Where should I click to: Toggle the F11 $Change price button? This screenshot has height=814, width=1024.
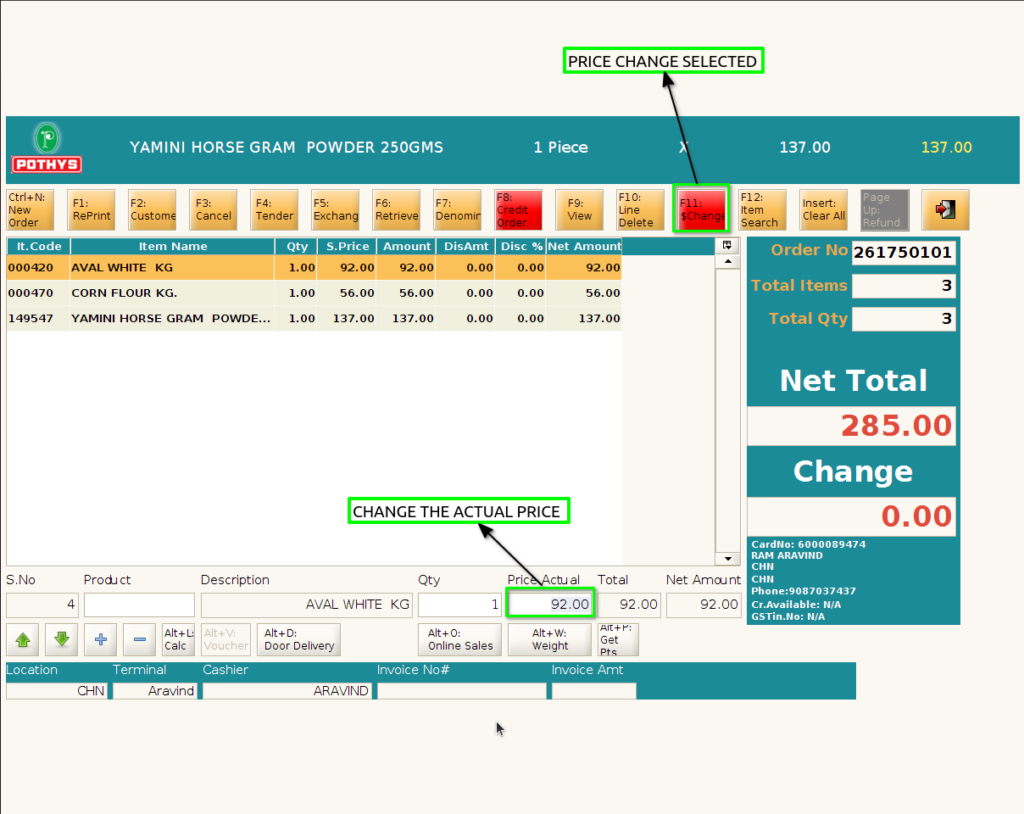[701, 210]
